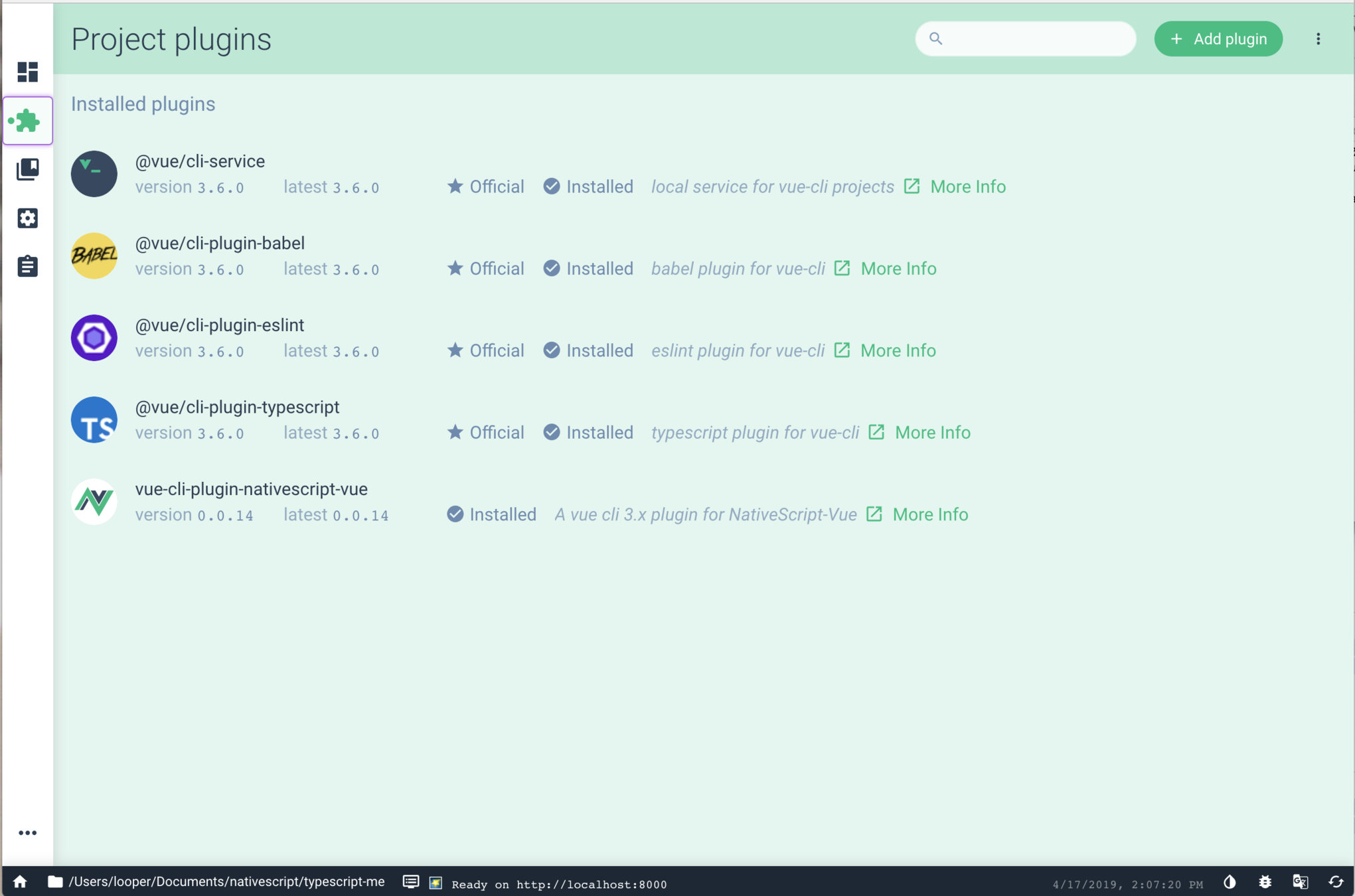
Task: Open the Dependencies sidebar icon
Action: point(27,169)
